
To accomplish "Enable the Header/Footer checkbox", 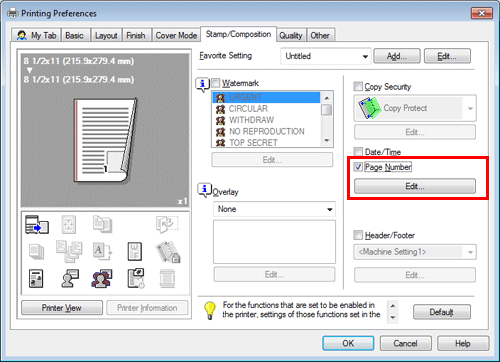I will (x=358, y=235).
